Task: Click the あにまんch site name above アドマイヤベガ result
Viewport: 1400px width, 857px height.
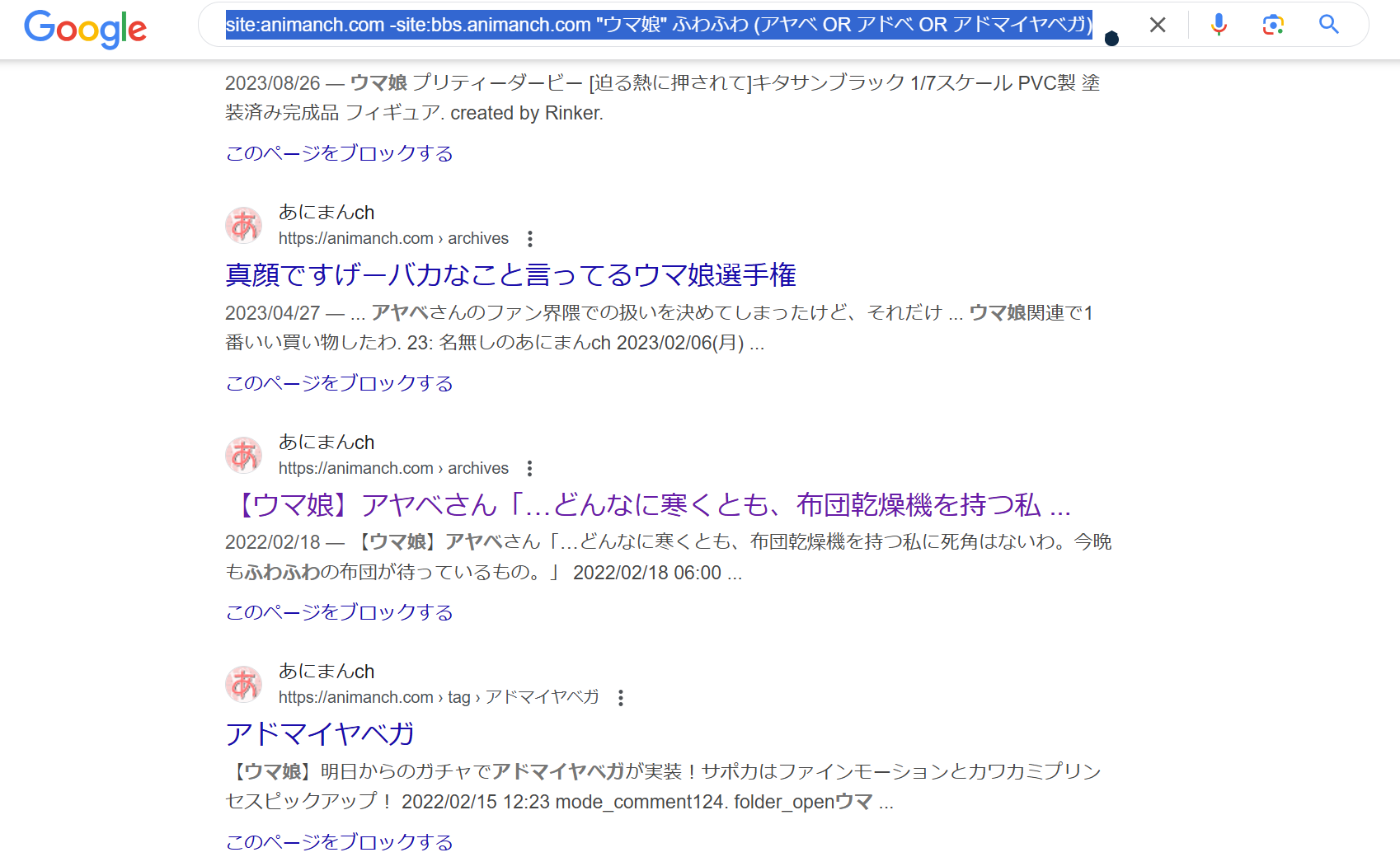Action: (327, 672)
